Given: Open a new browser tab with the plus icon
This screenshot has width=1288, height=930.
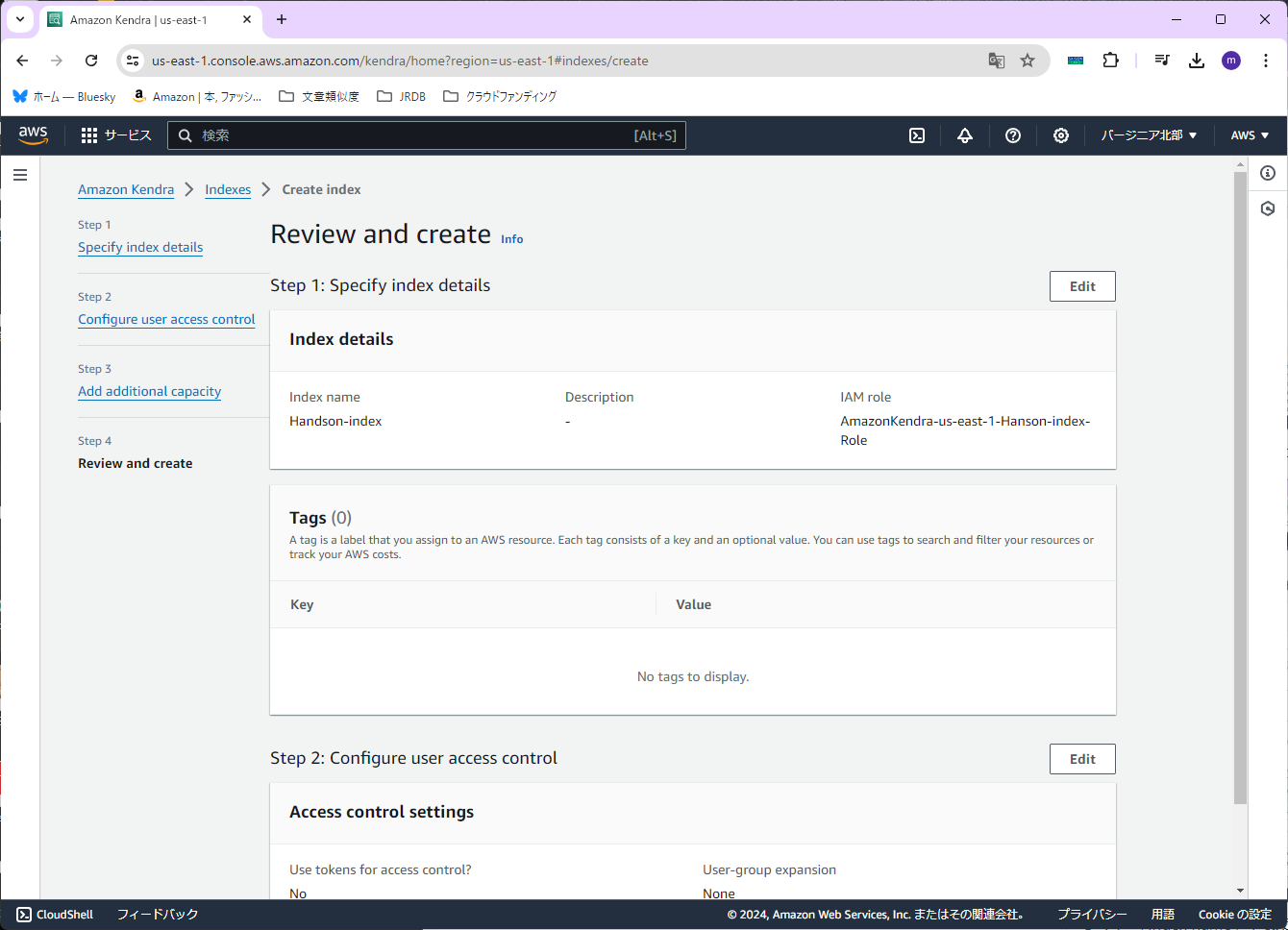Looking at the screenshot, I should [x=282, y=19].
